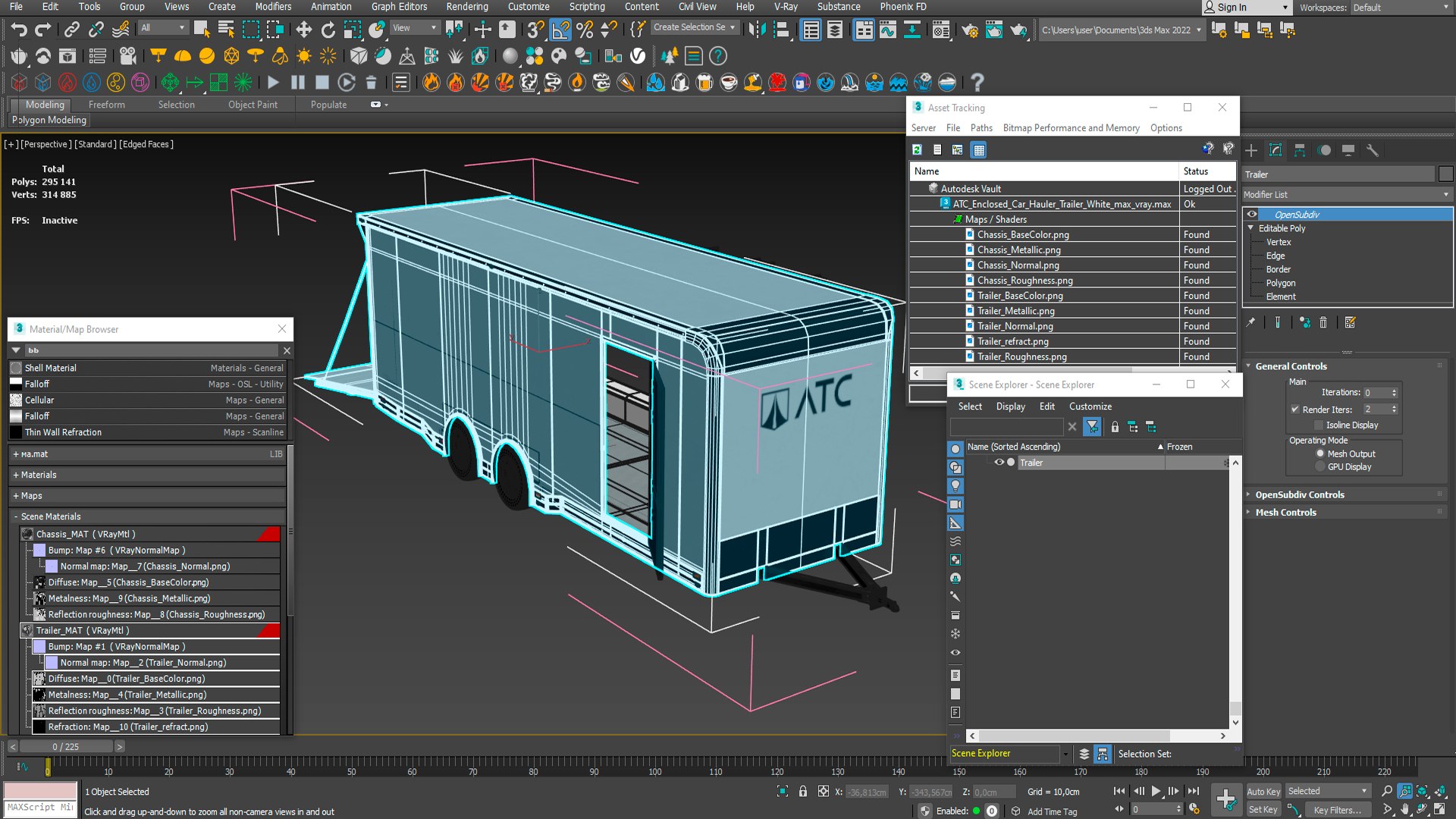
Task: Click the 0 / 225 time slider
Action: [x=66, y=747]
